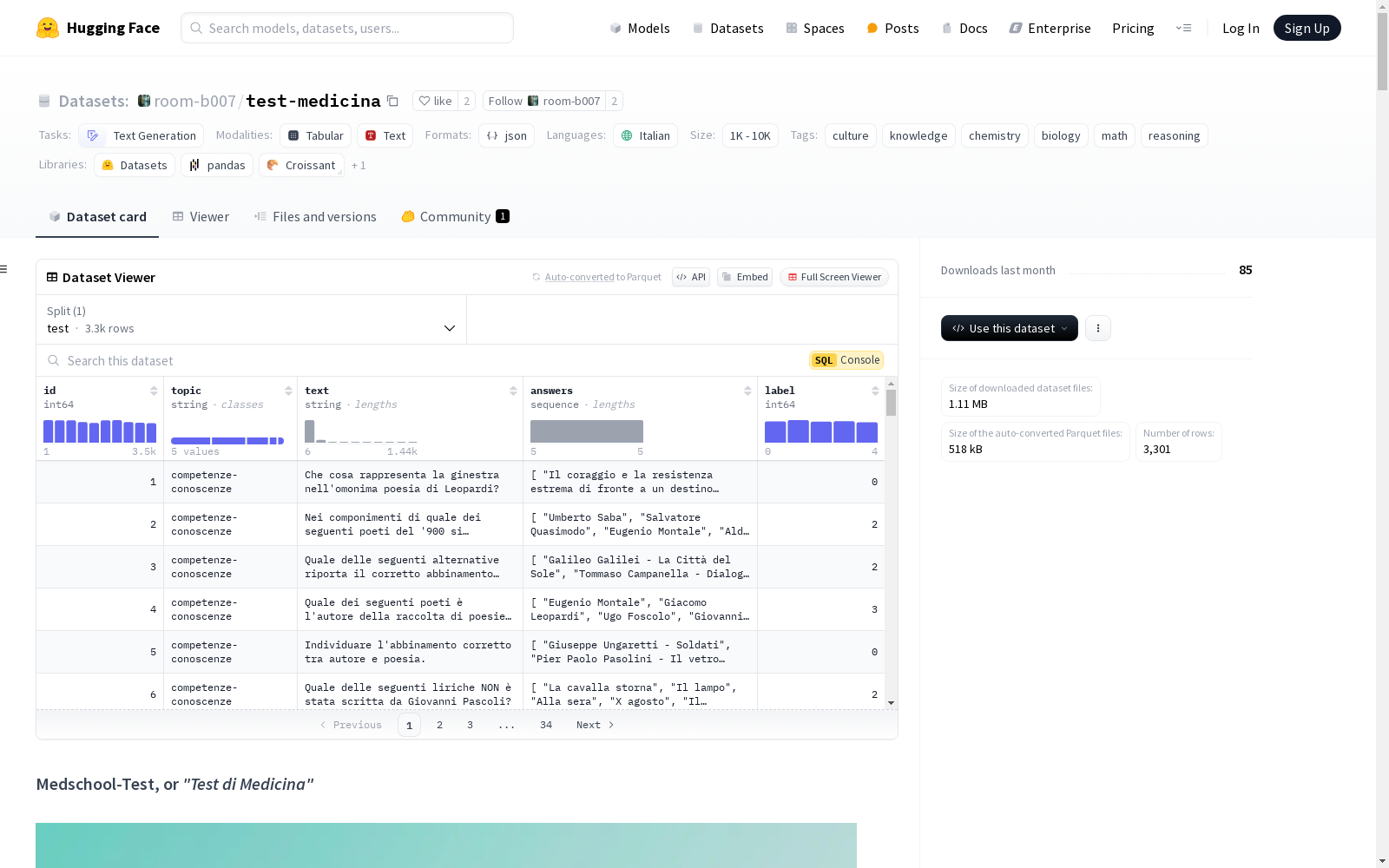Viewport: 1389px width, 868px height.
Task: Click the Datasets library tag
Action: (135, 165)
